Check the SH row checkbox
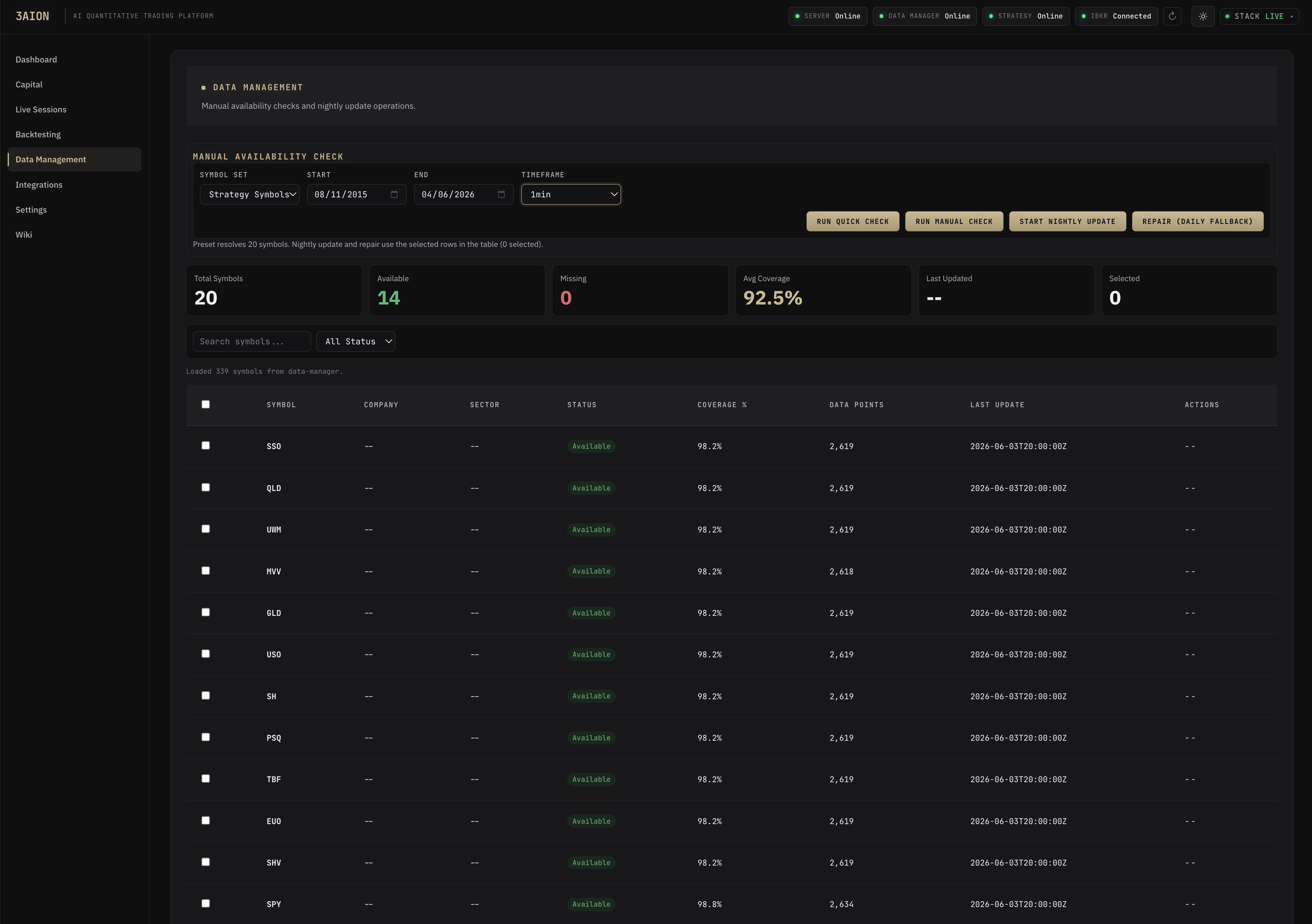 point(206,696)
